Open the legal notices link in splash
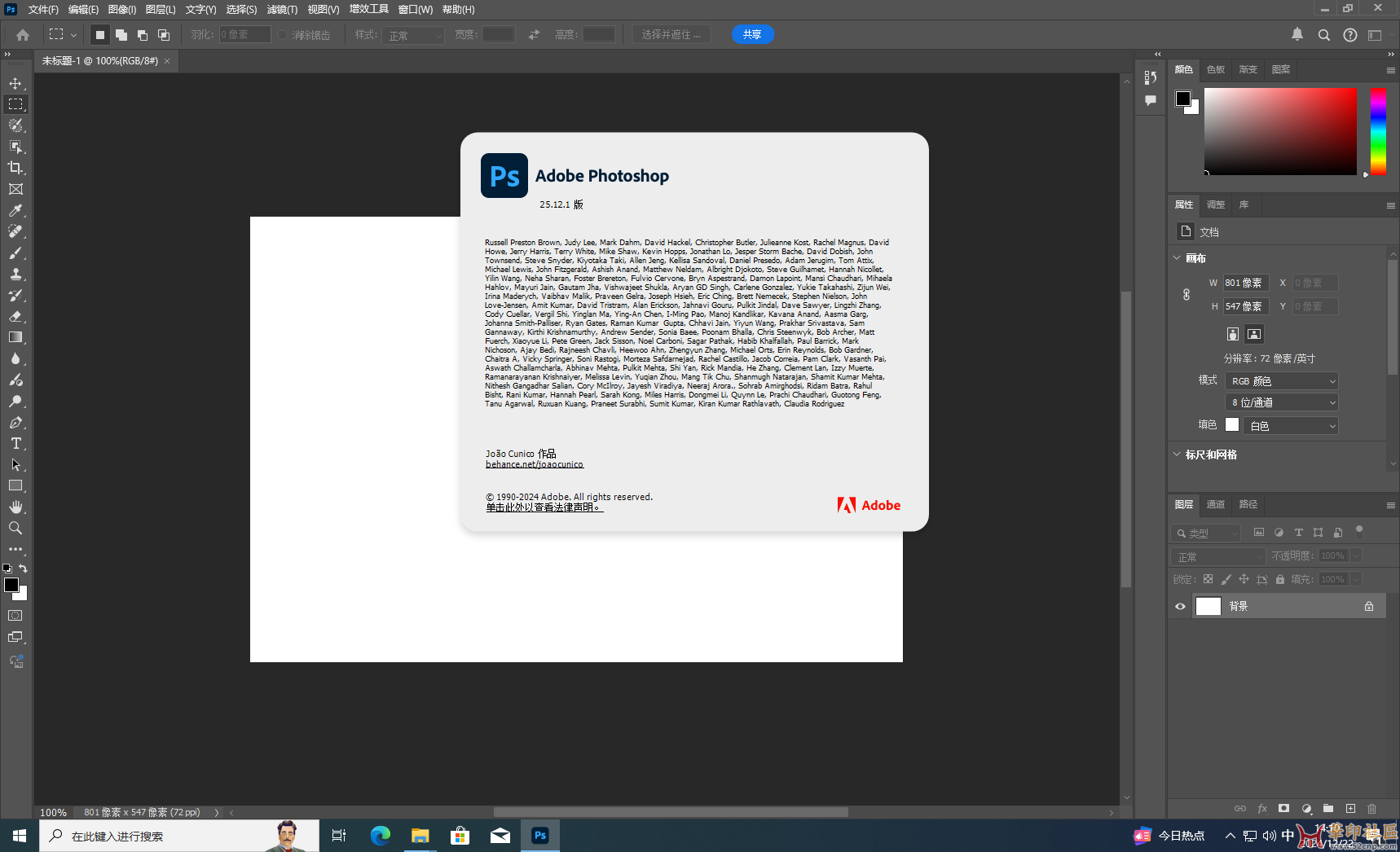The image size is (1400, 852). [x=544, y=507]
